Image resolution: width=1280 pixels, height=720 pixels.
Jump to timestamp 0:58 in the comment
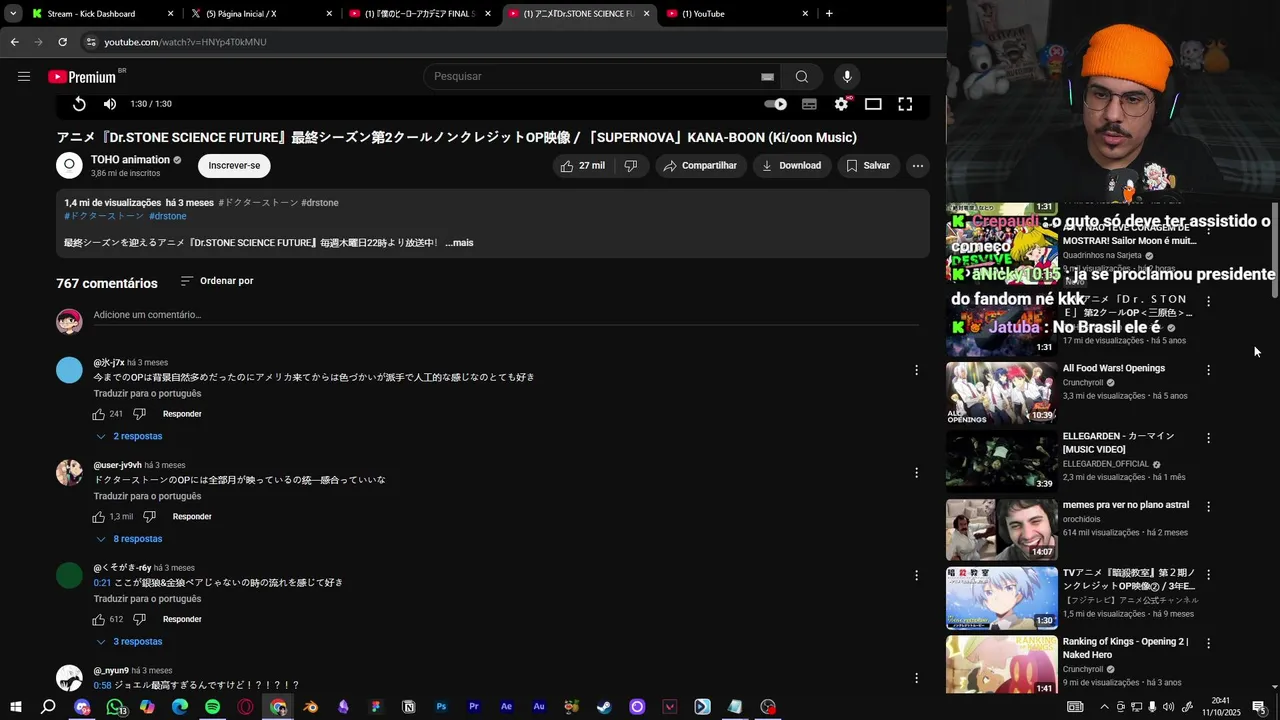[102, 686]
